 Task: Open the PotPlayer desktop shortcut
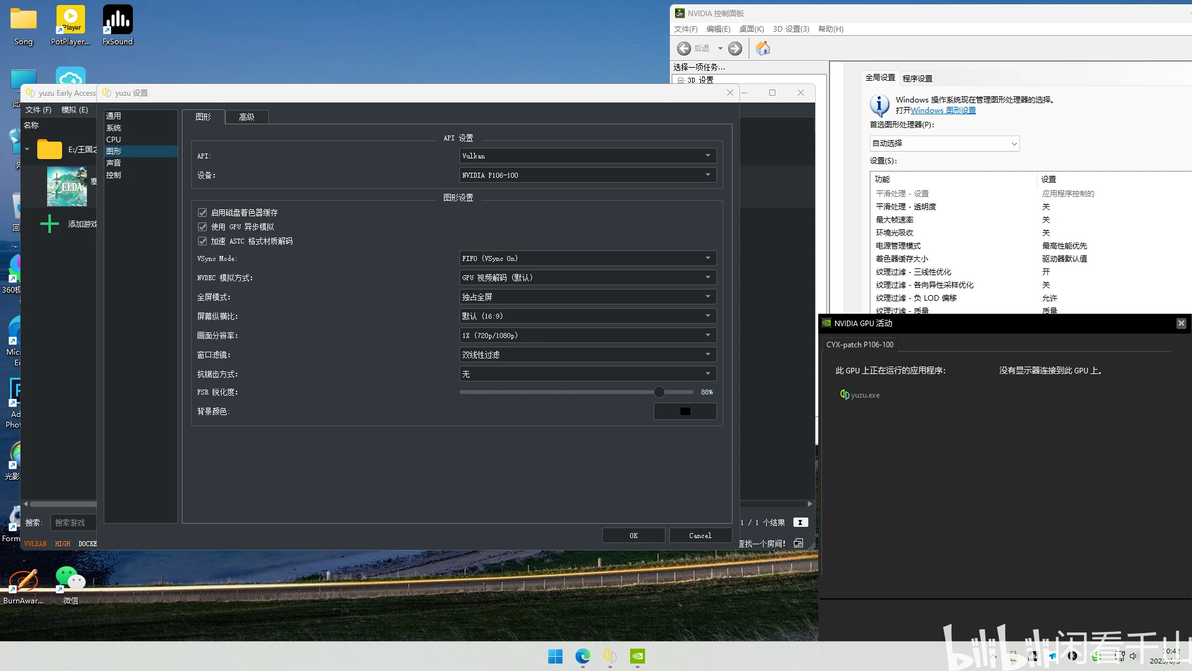(70, 20)
